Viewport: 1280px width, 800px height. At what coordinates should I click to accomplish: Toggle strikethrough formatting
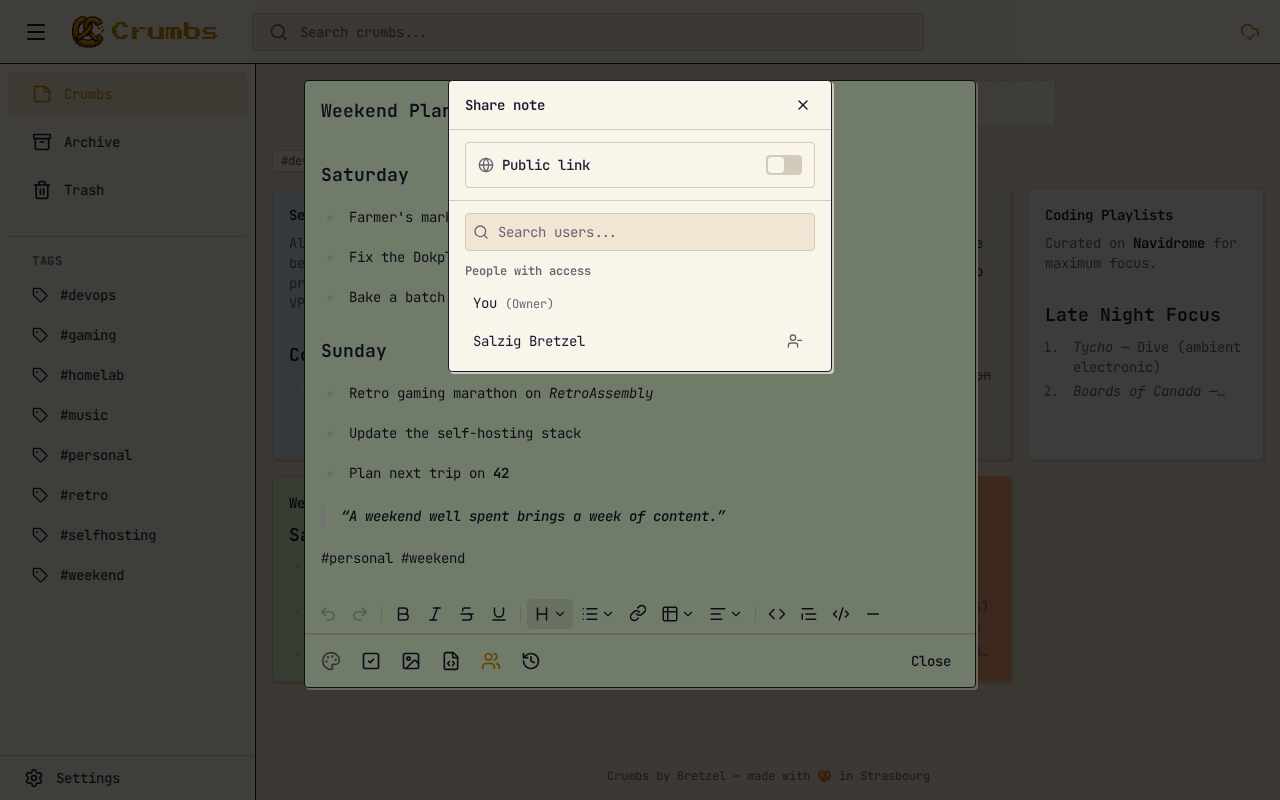click(467, 614)
